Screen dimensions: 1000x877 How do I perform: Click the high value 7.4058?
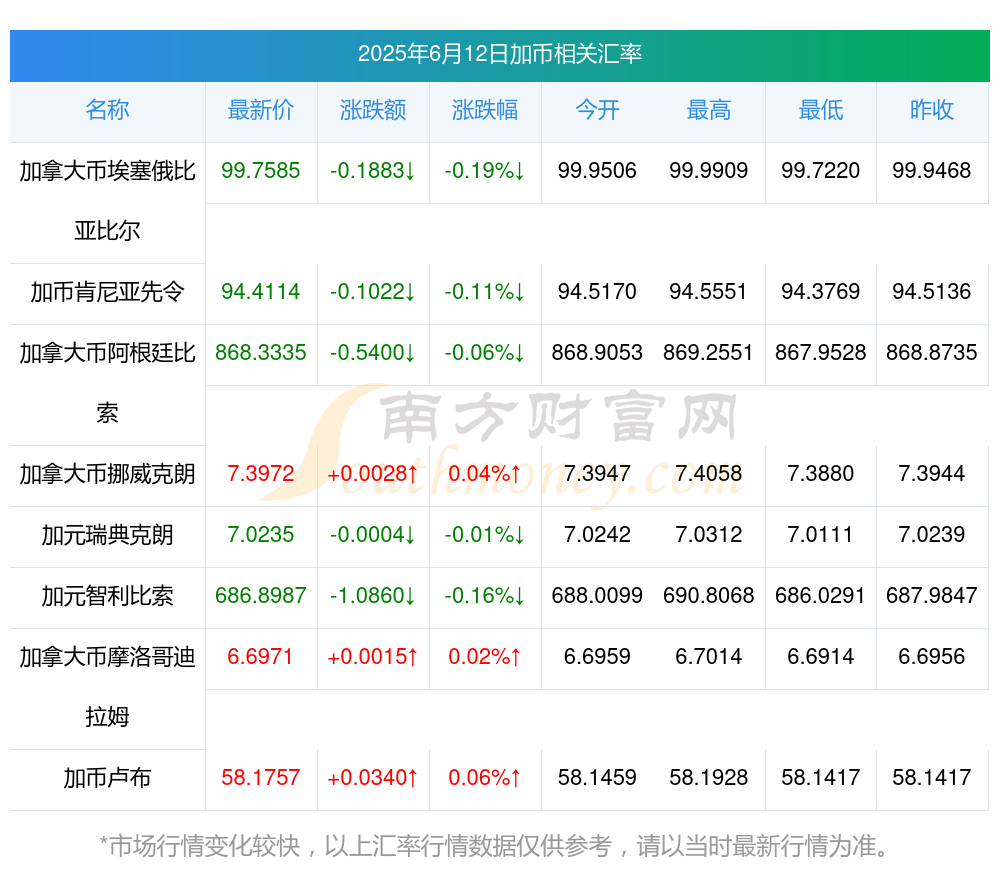[x=709, y=474]
